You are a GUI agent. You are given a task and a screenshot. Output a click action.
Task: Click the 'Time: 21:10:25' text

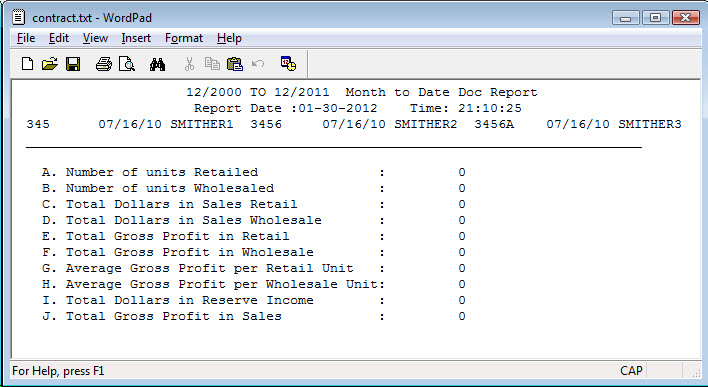[466, 108]
